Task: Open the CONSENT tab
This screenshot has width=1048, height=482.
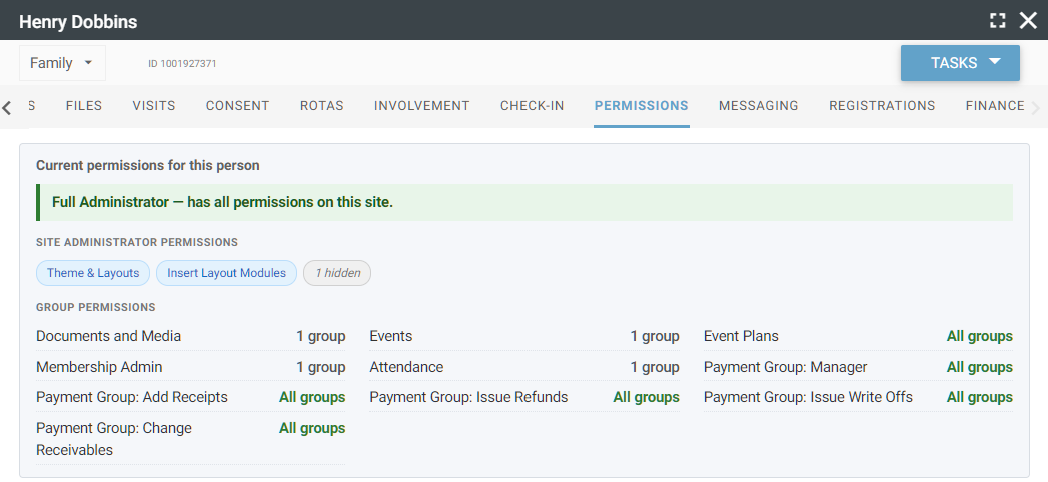Action: (237, 106)
